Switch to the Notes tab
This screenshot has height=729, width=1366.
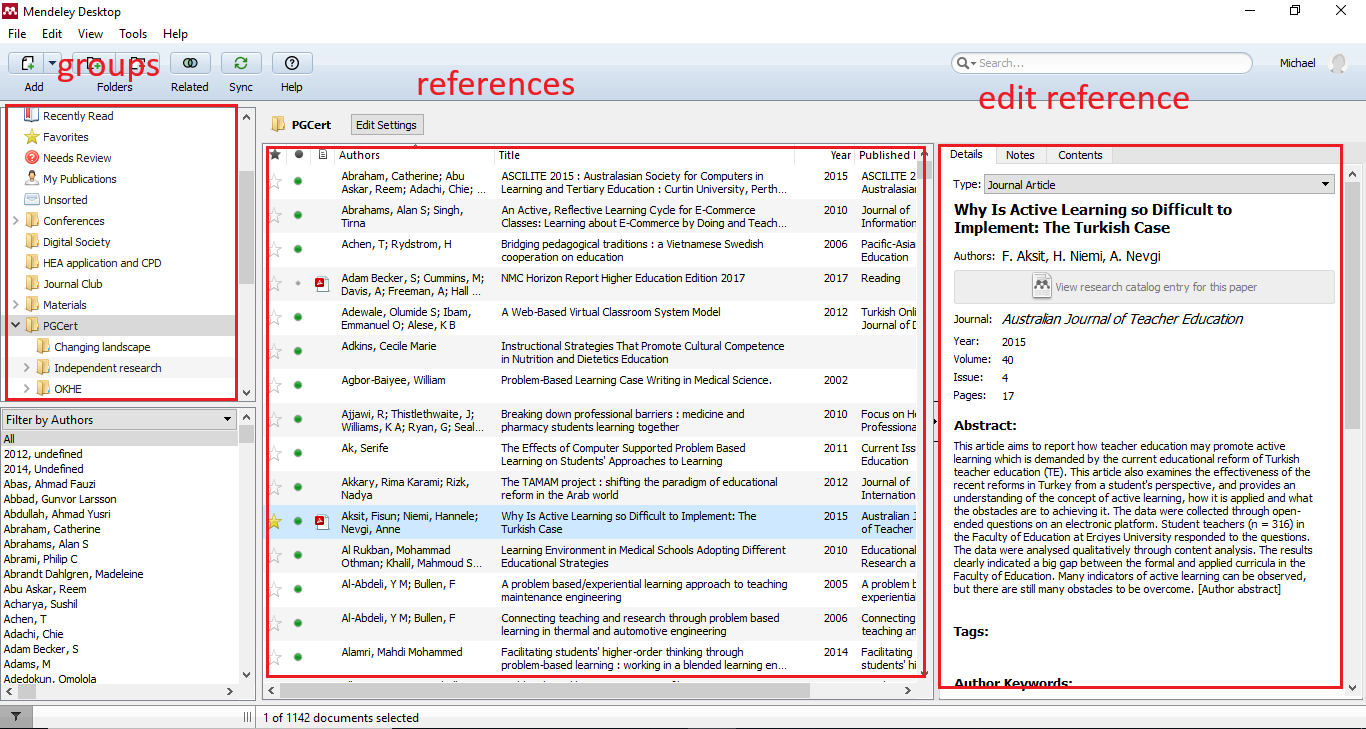(x=1020, y=155)
